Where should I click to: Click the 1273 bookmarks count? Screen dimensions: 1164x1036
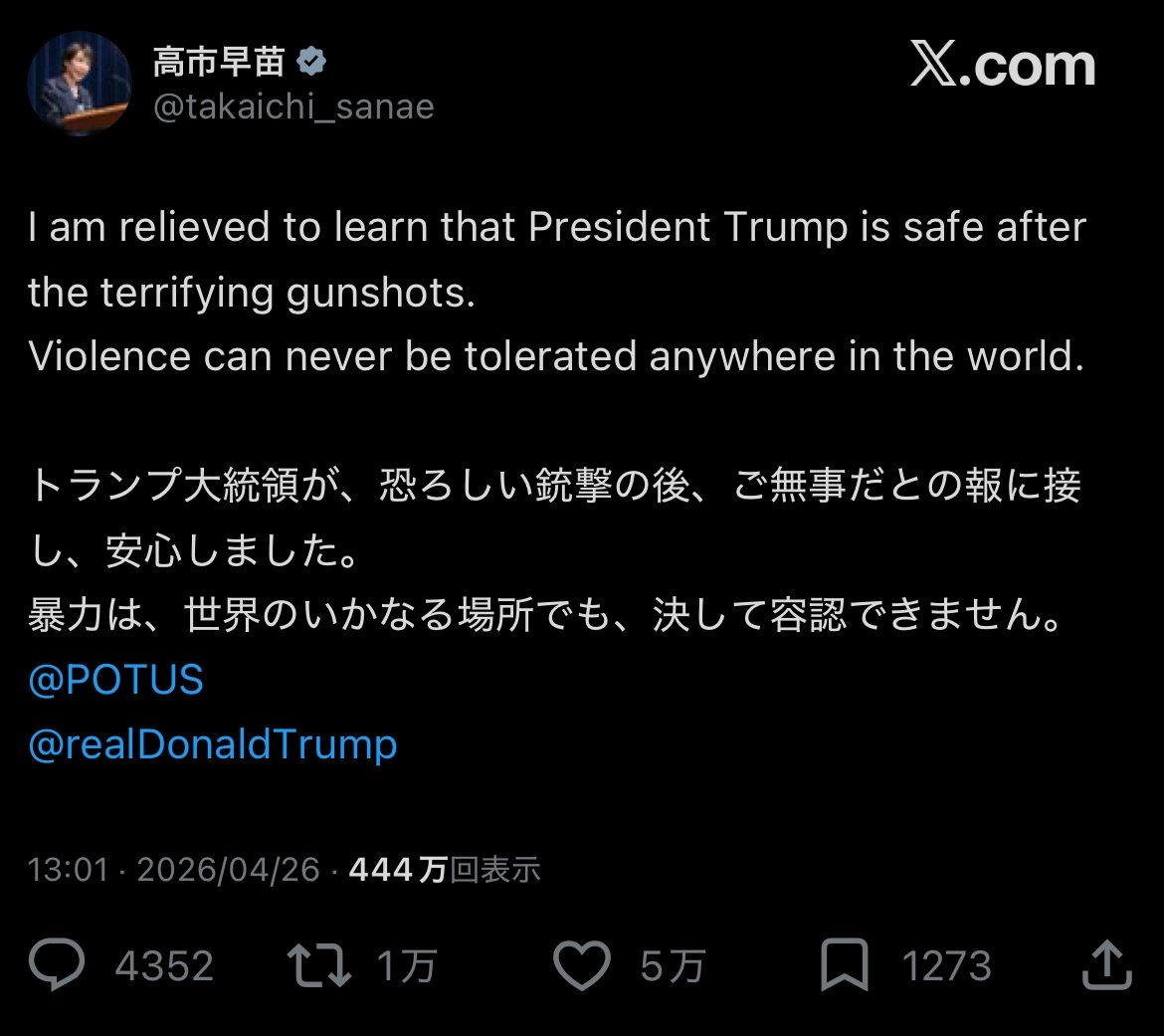tap(946, 966)
